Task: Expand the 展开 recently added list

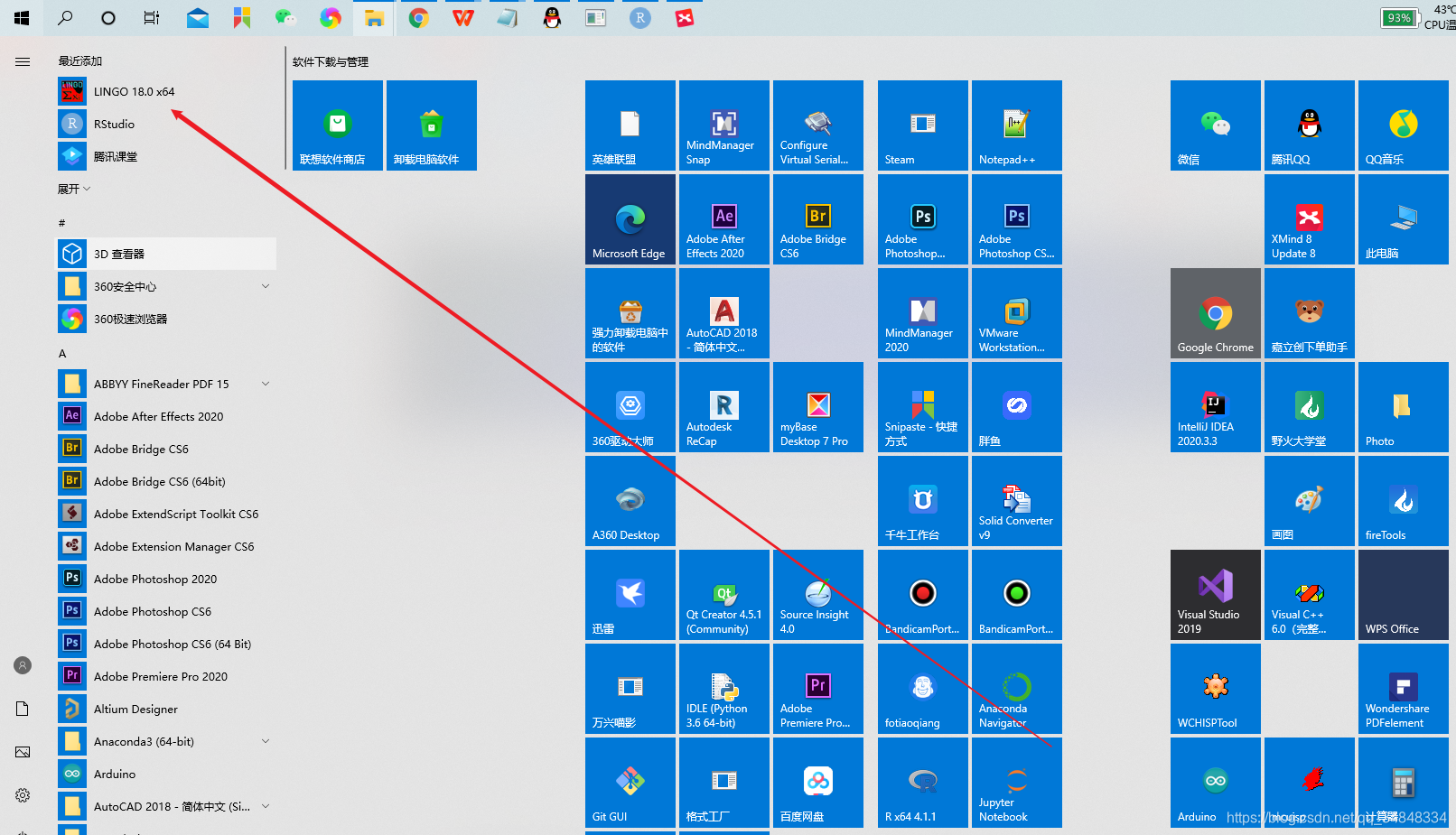Action: pos(74,189)
